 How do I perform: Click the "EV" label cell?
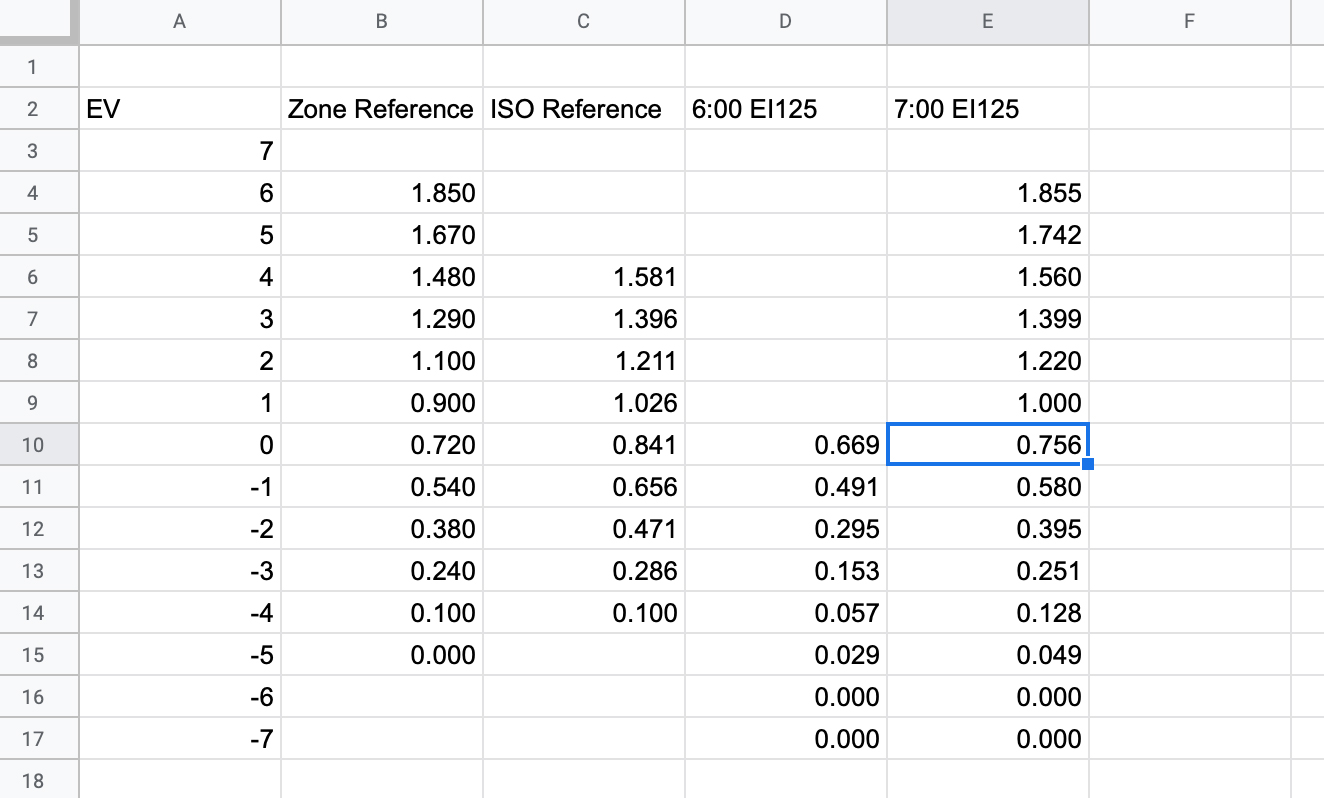pos(180,109)
